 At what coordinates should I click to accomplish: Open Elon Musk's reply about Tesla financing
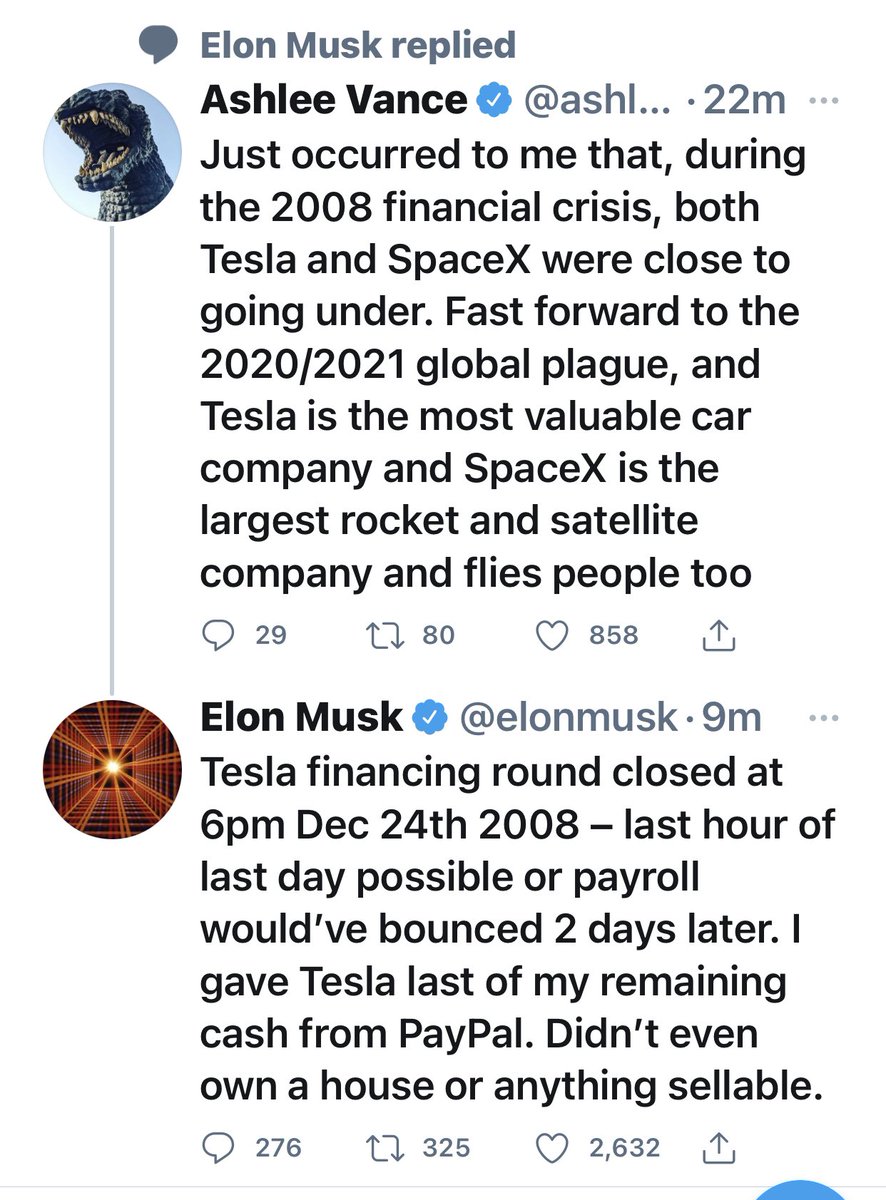pyautogui.click(x=518, y=927)
